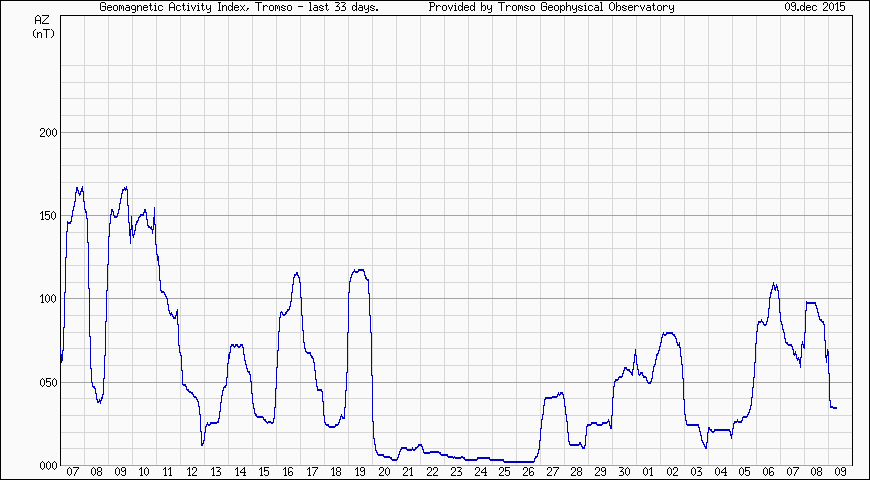The height and width of the screenshot is (480, 870).
Task: Click the "AZ (nT)" axis unit label
Action: coord(43,26)
